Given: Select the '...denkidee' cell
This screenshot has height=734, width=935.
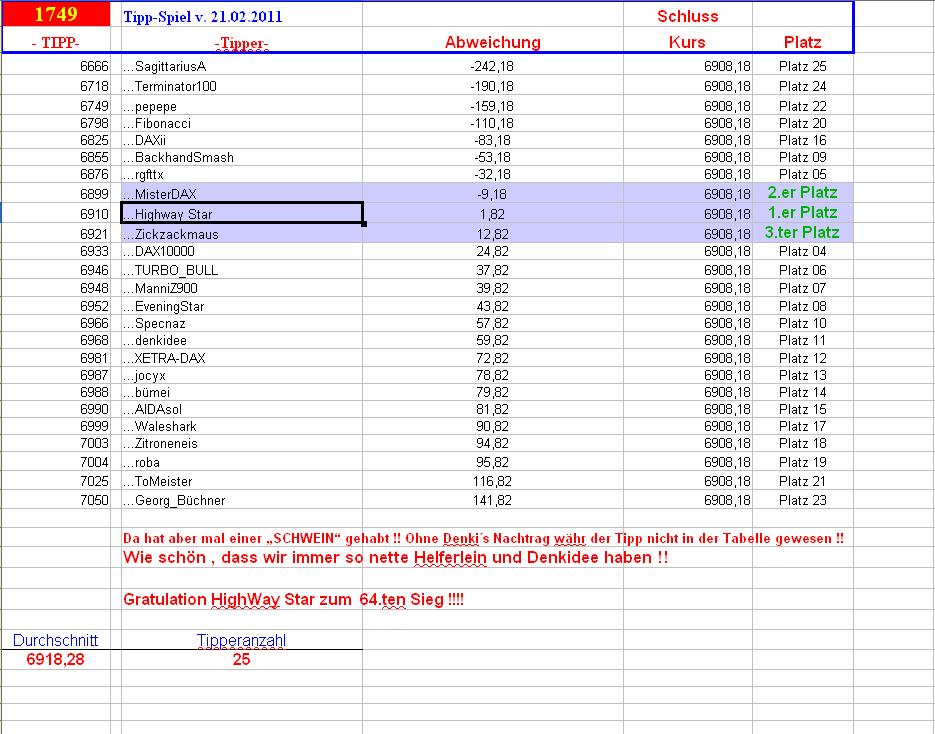Looking at the screenshot, I should pos(242,340).
